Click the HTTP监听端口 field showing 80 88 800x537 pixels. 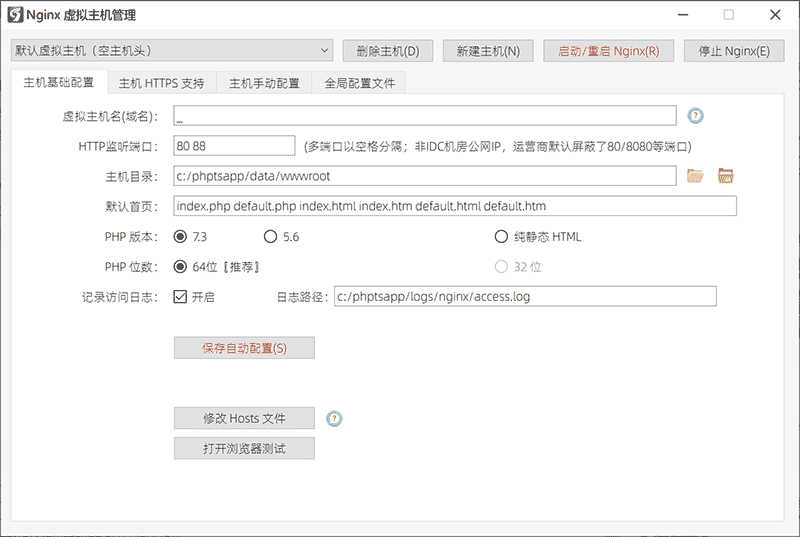coord(234,146)
